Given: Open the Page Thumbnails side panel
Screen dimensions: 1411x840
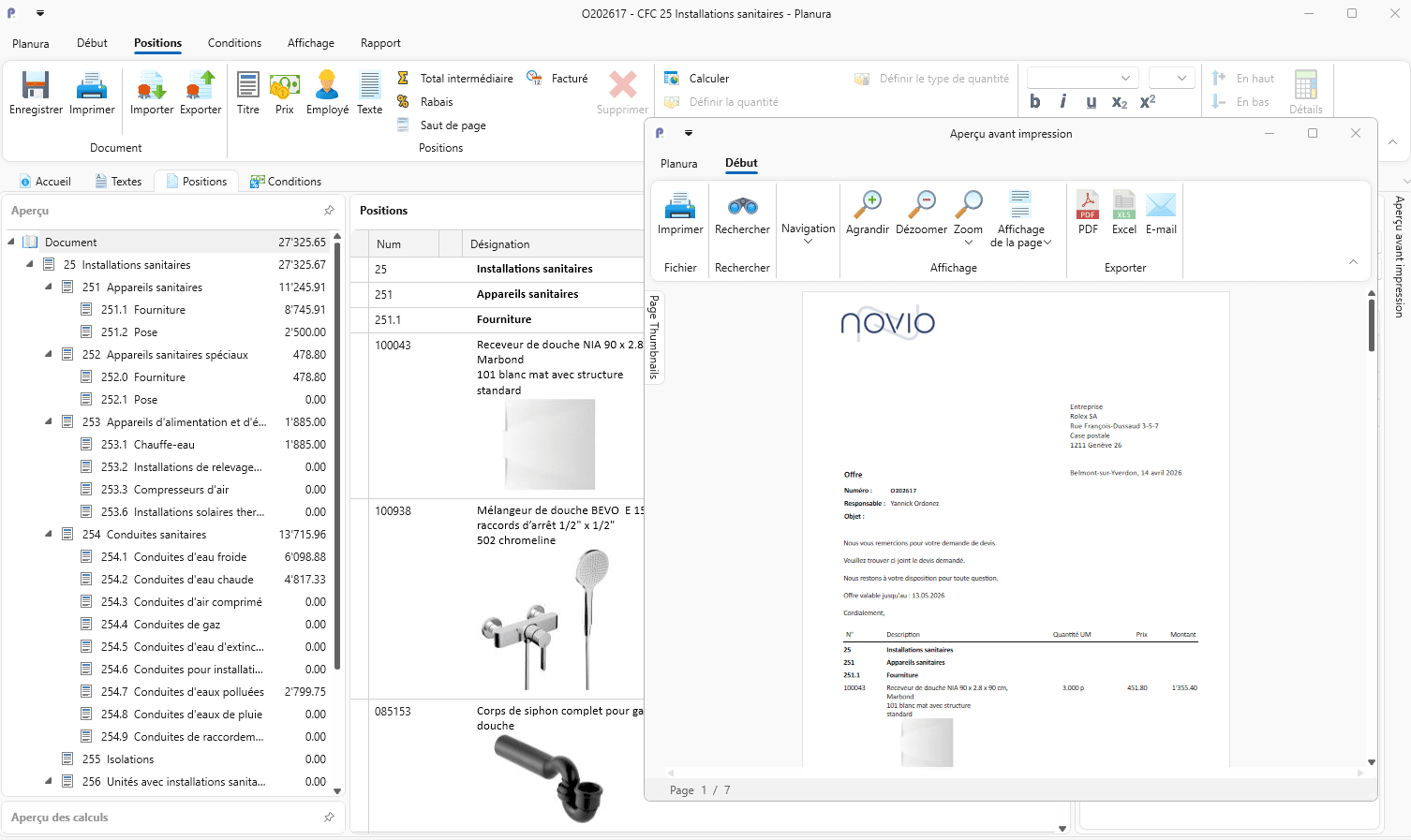Looking at the screenshot, I should click(x=654, y=337).
